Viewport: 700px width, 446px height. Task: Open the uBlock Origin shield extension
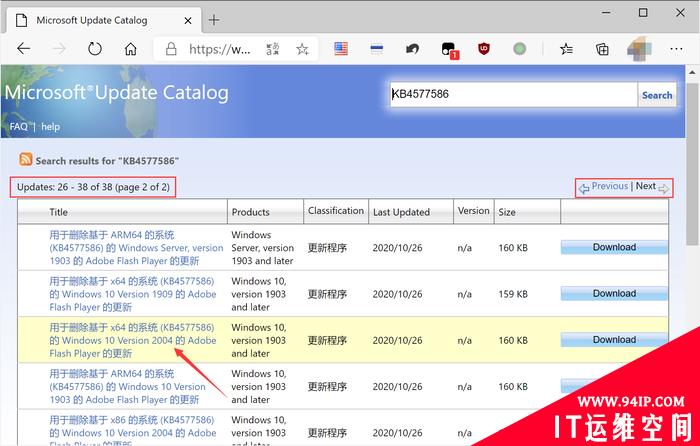483,48
